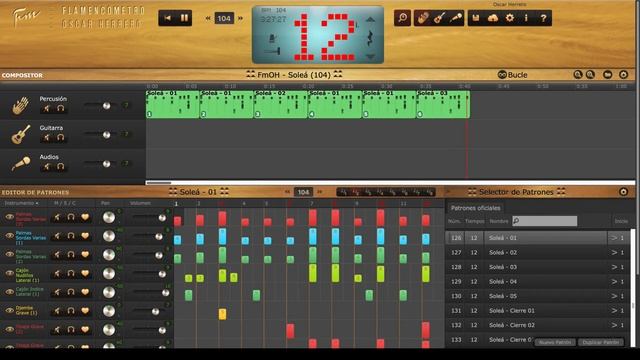
Task: Click the pan knob on Djembe Grave row
Action: (109, 311)
